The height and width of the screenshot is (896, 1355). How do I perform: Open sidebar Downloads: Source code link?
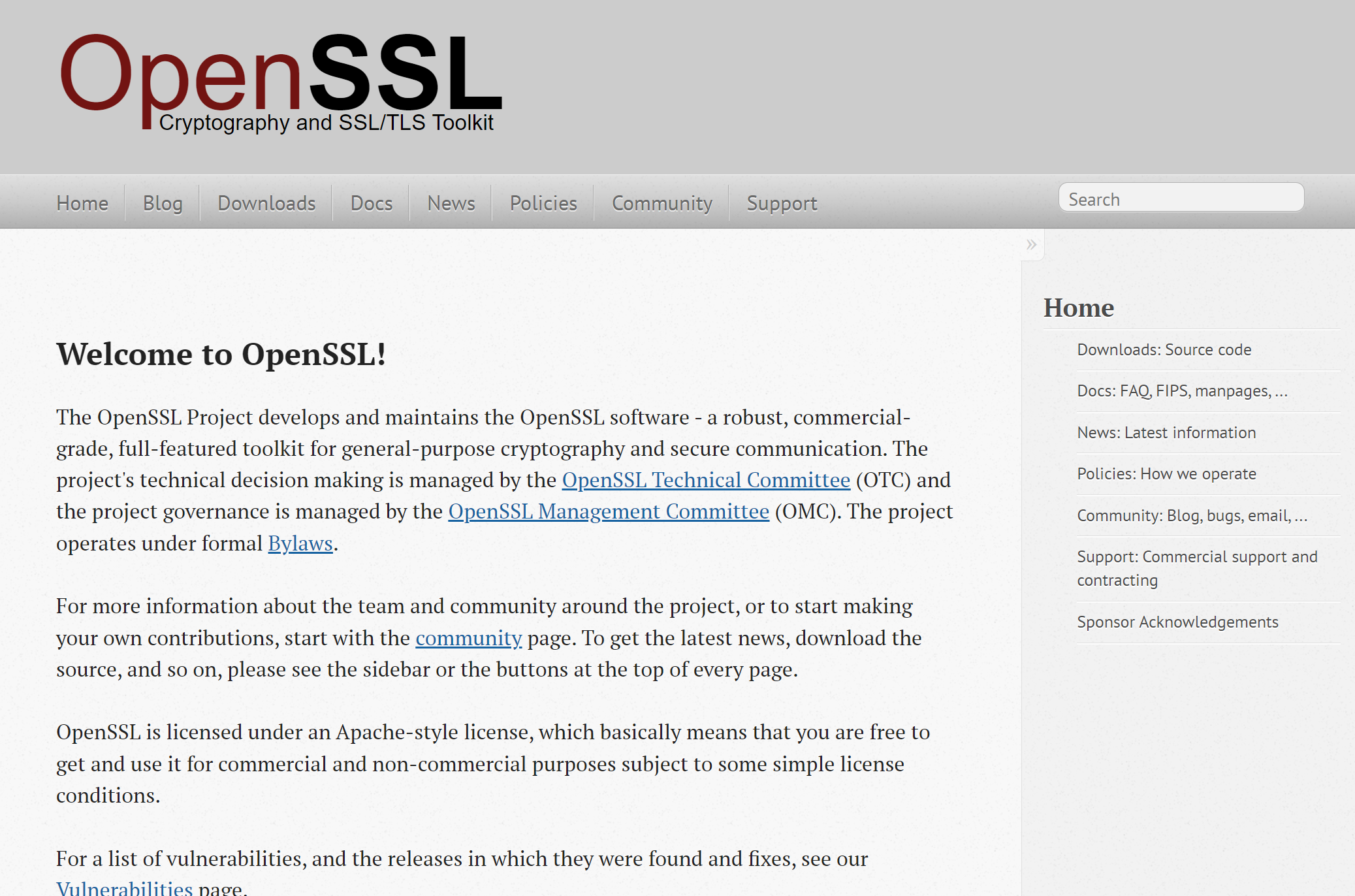click(x=1164, y=350)
